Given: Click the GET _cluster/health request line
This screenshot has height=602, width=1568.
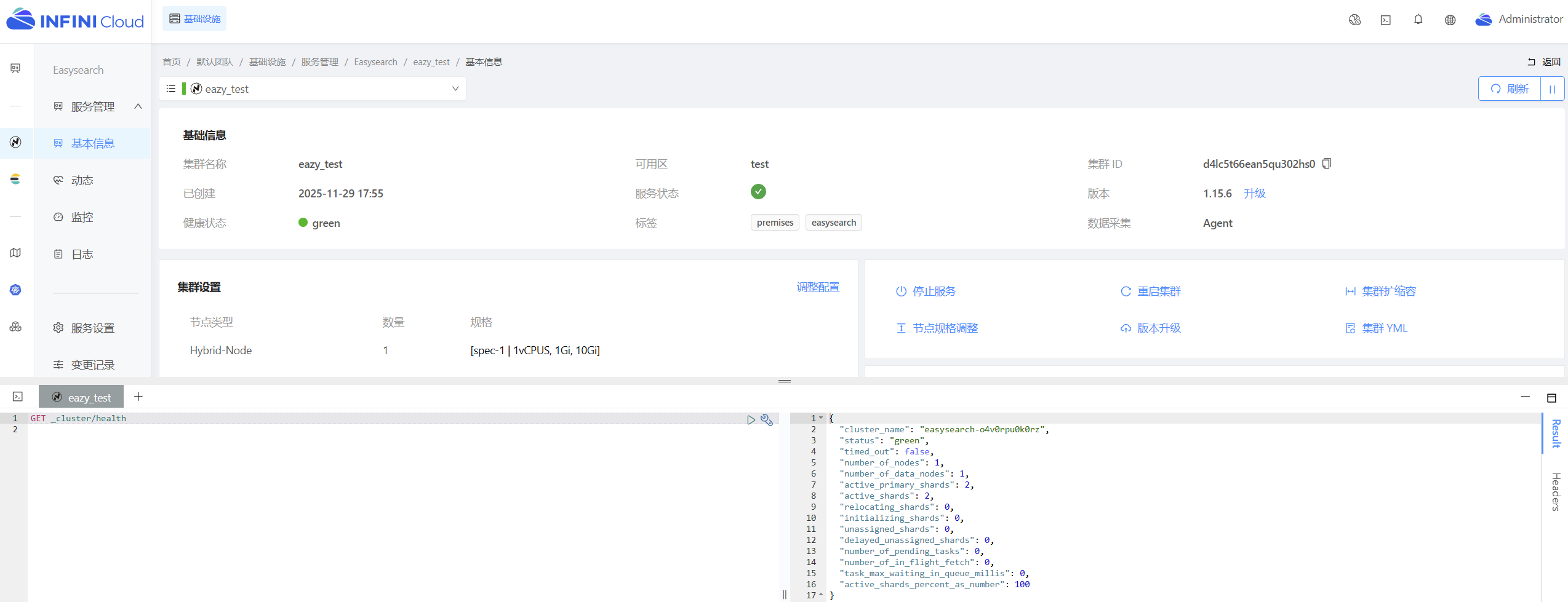Looking at the screenshot, I should click(x=78, y=418).
